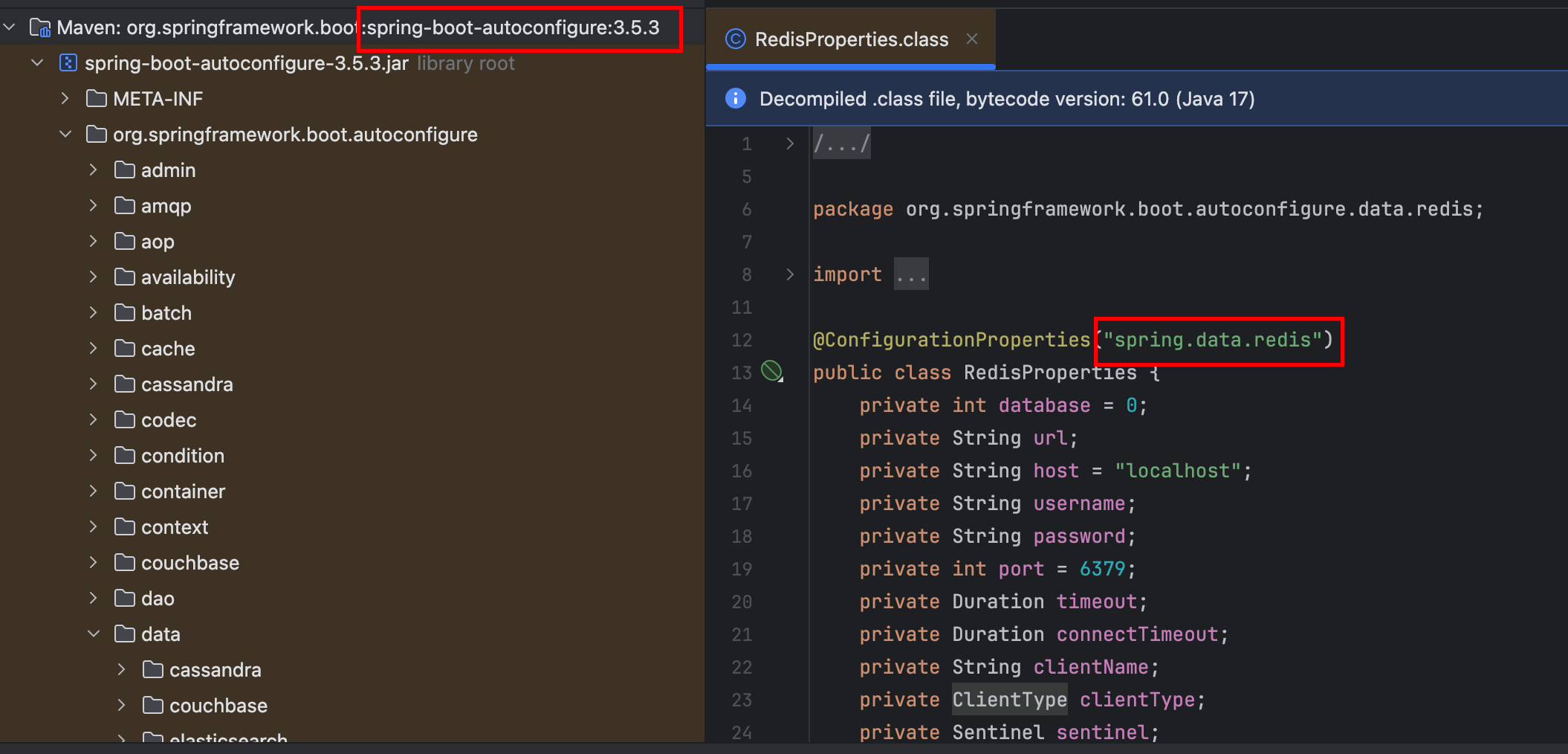Click the container folder icon
The width and height of the screenshot is (1568, 754).
pos(124,491)
